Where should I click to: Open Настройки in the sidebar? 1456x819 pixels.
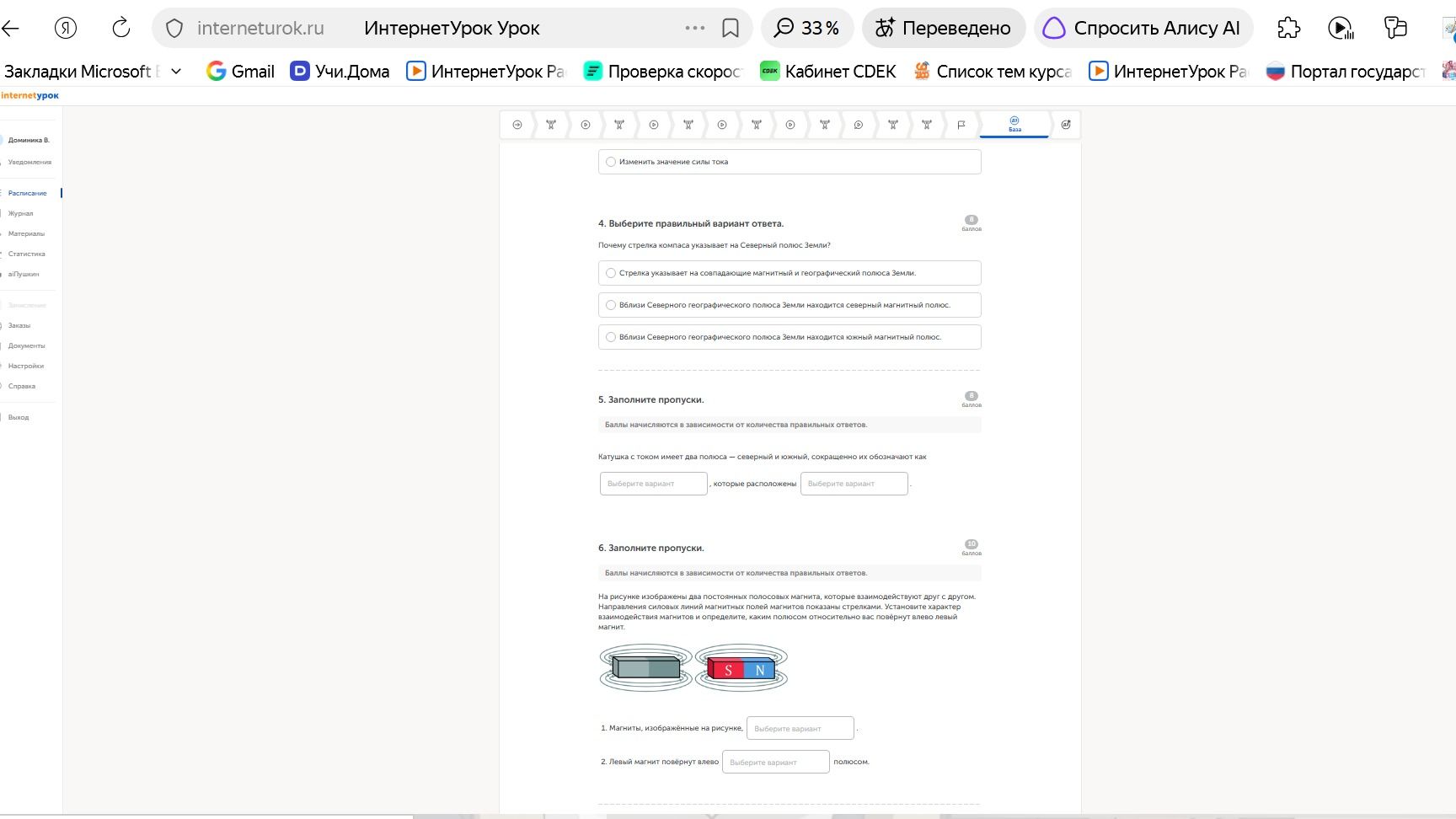tap(26, 366)
